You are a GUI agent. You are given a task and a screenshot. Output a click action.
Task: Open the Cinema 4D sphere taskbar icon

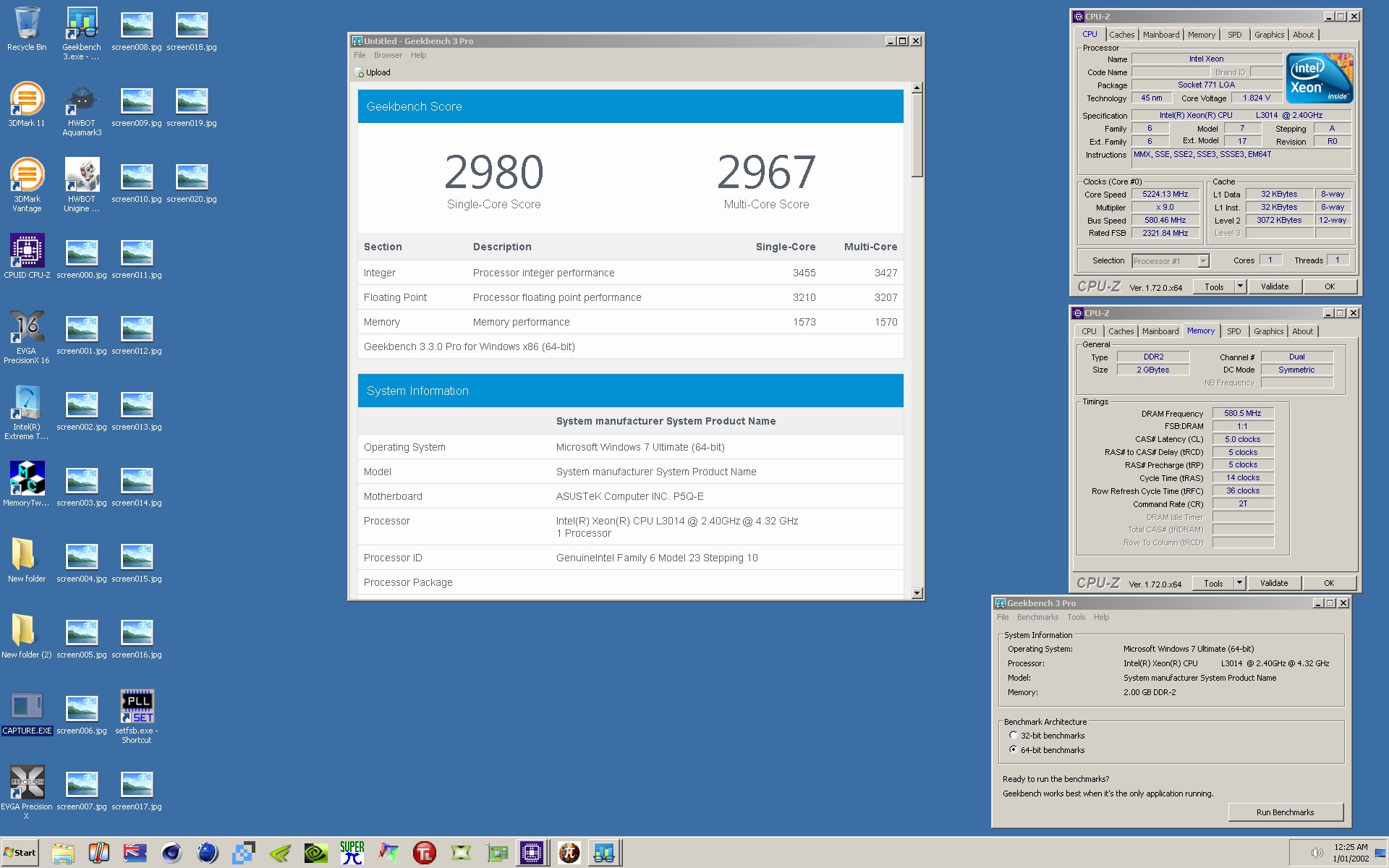click(171, 853)
